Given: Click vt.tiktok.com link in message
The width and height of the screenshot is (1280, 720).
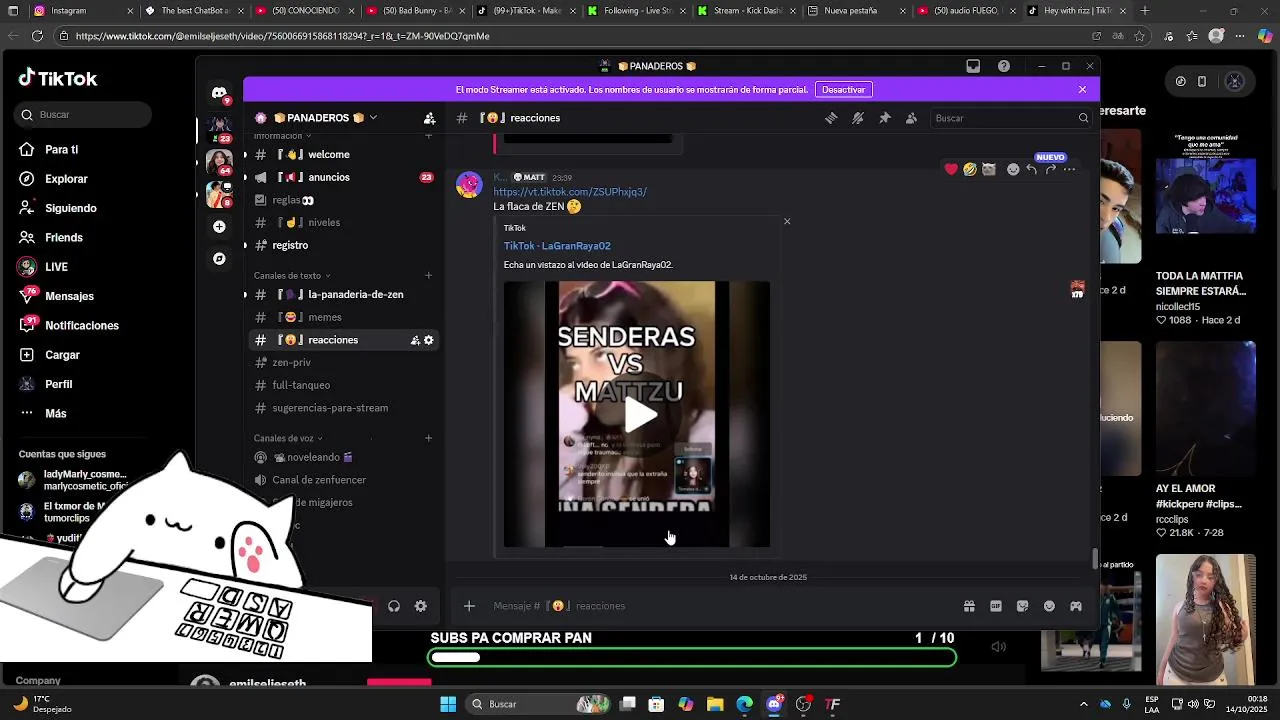Looking at the screenshot, I should tap(570, 192).
